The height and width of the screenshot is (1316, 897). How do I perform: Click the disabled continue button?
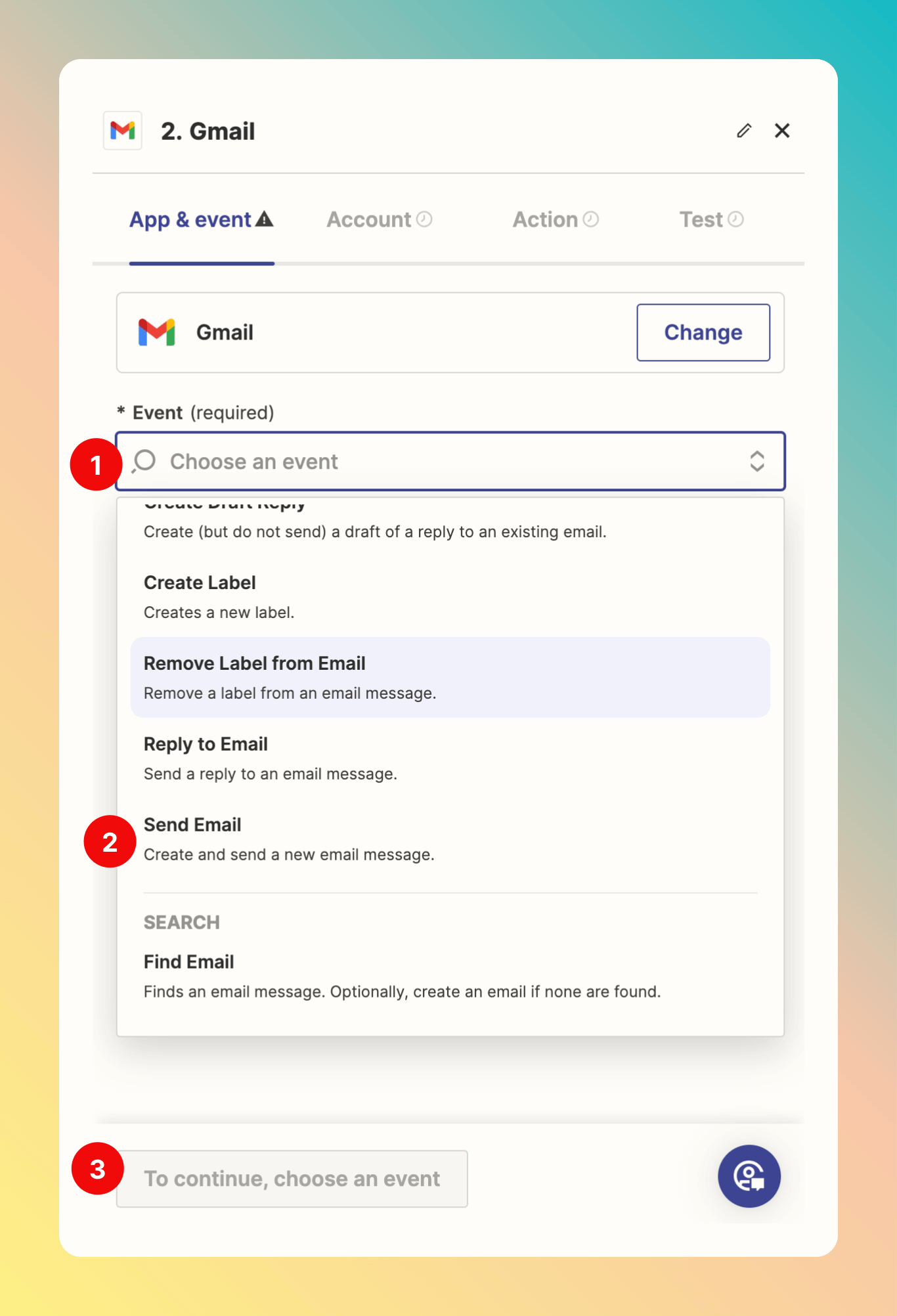(x=292, y=1179)
